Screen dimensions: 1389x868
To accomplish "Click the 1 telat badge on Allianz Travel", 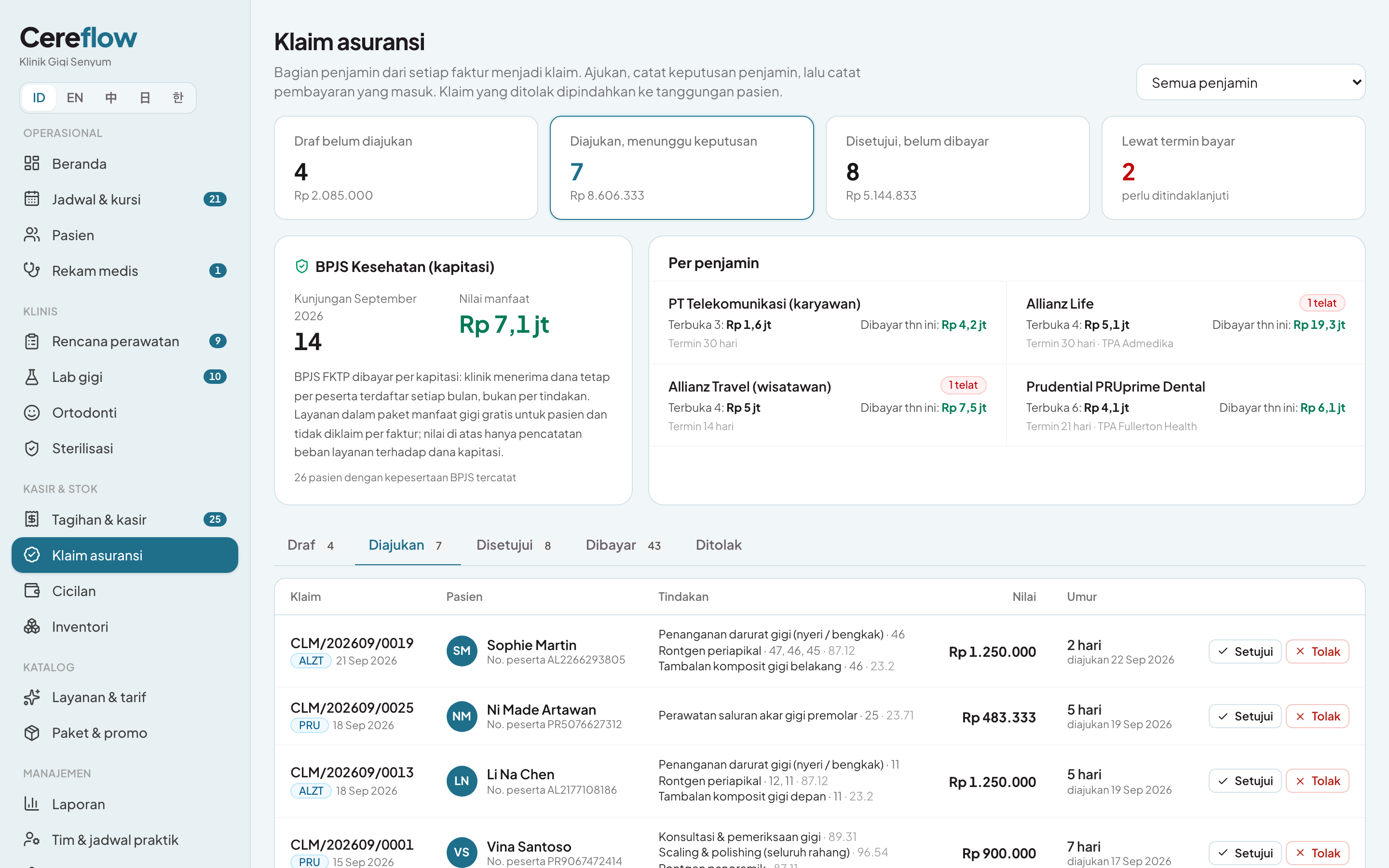I will coord(963,385).
